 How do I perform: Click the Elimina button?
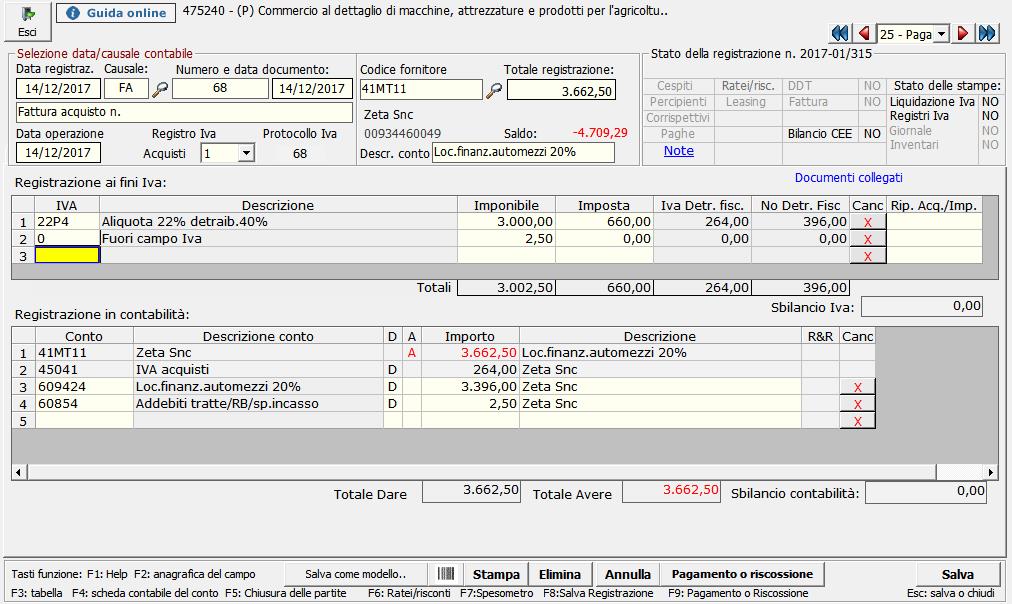560,574
